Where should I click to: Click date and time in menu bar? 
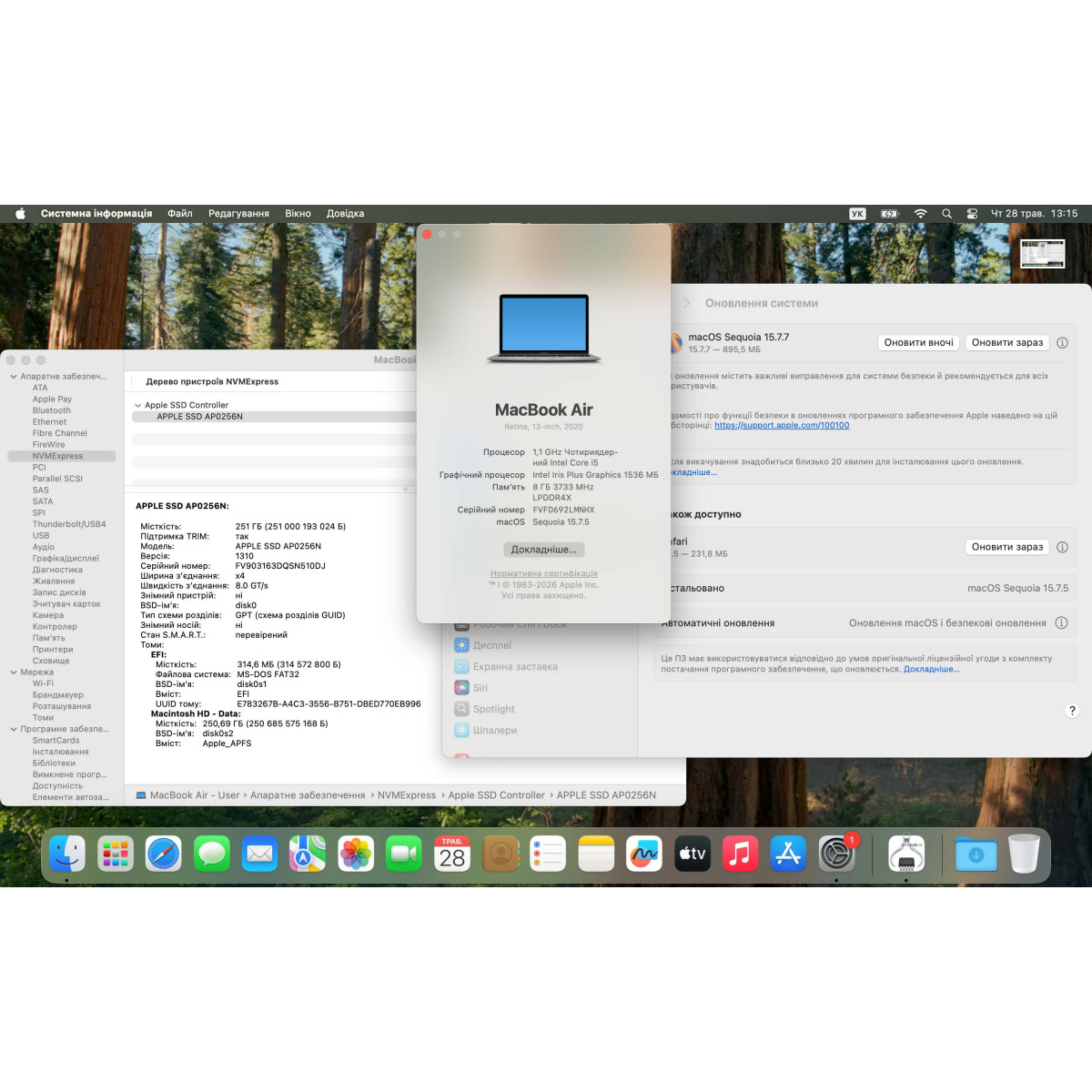coord(1034,214)
